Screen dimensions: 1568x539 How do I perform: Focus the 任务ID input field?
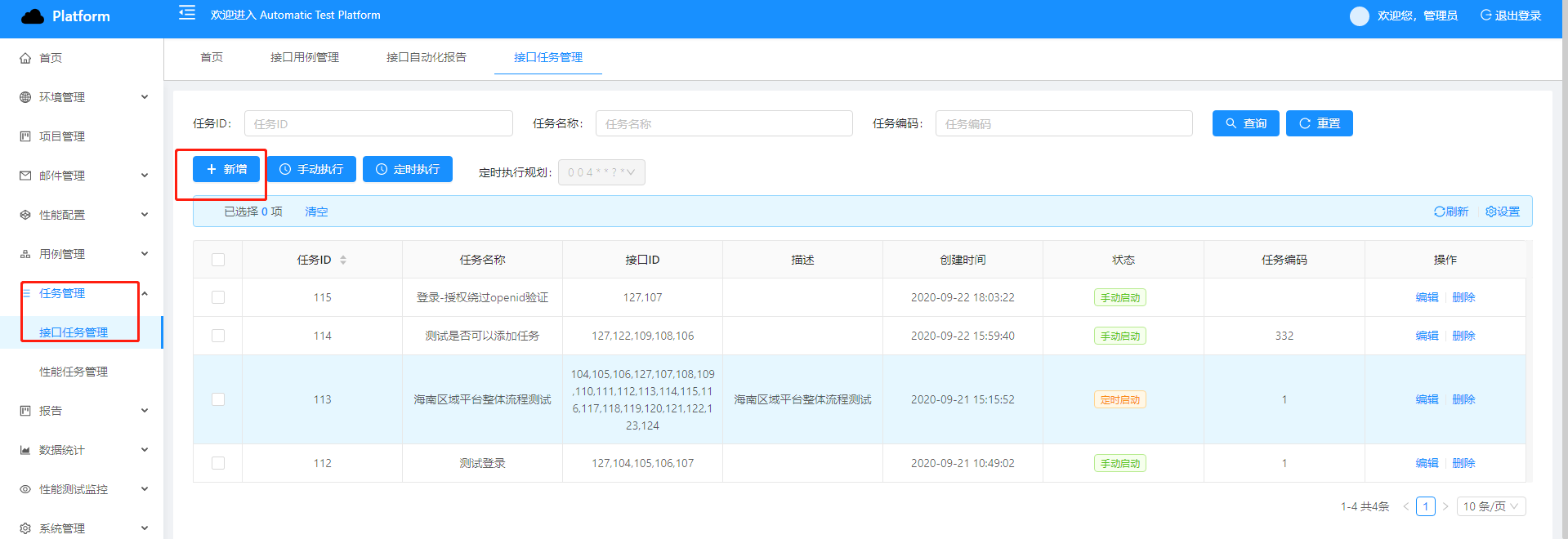[x=378, y=123]
